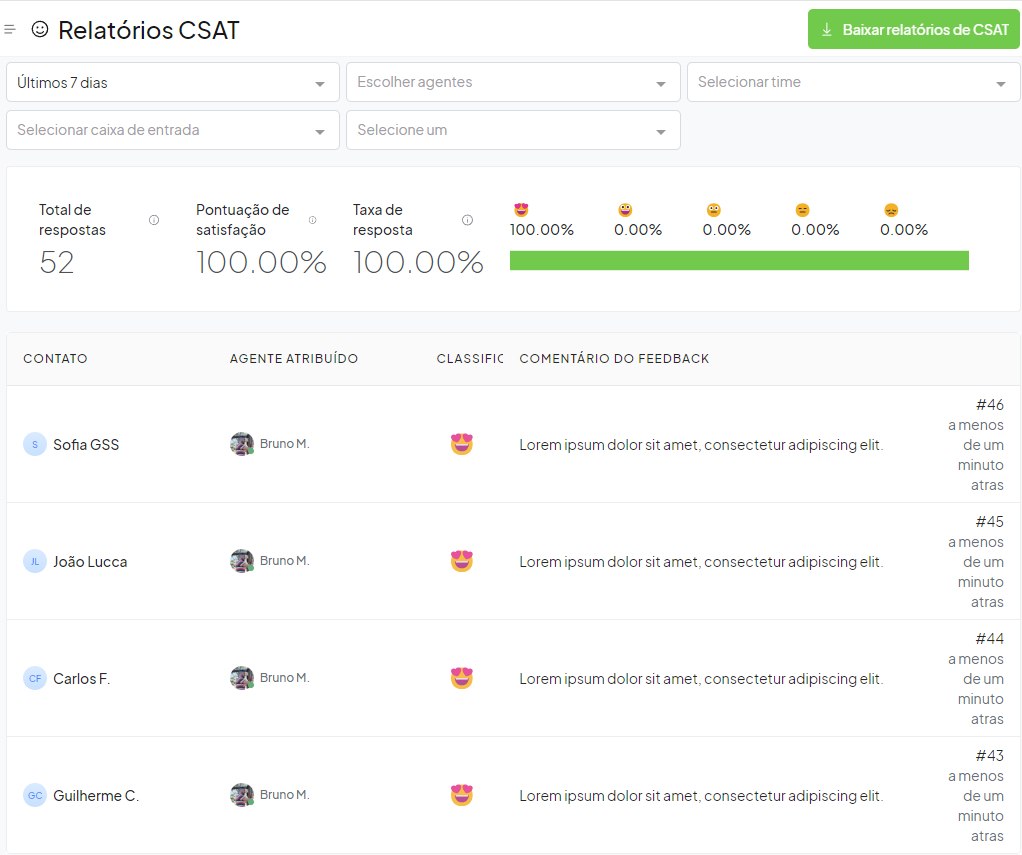Click the CF contact avatar for Carlos F.
Screen dimensions: 1022x855
pyautogui.click(x=35, y=679)
